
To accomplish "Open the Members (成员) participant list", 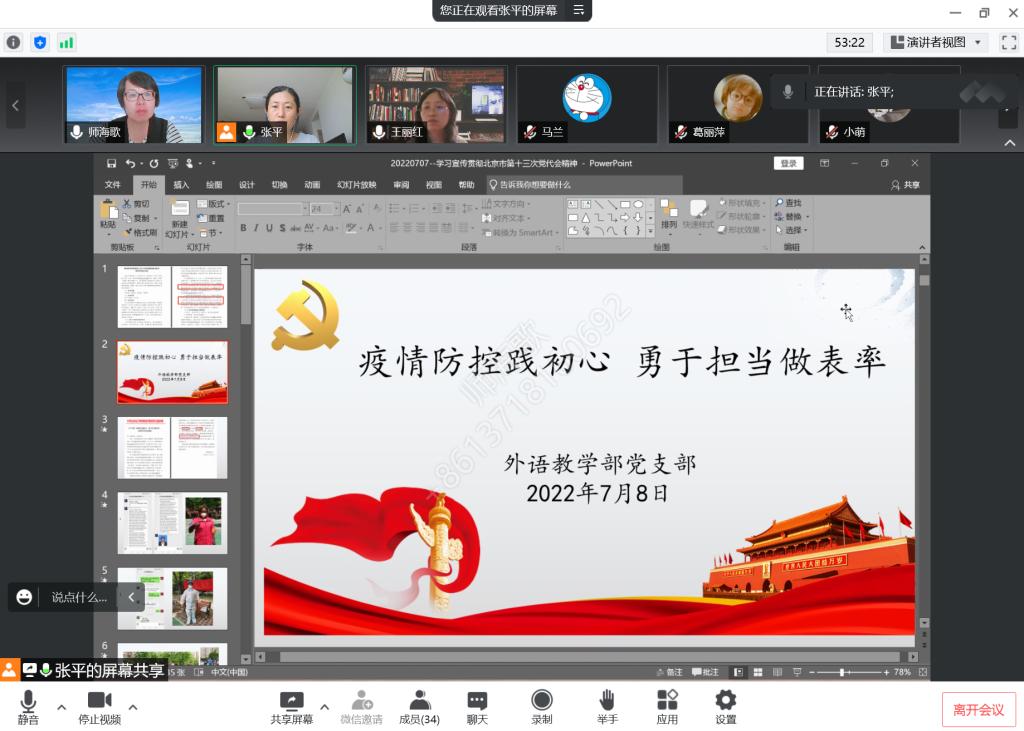I will pyautogui.click(x=419, y=701).
